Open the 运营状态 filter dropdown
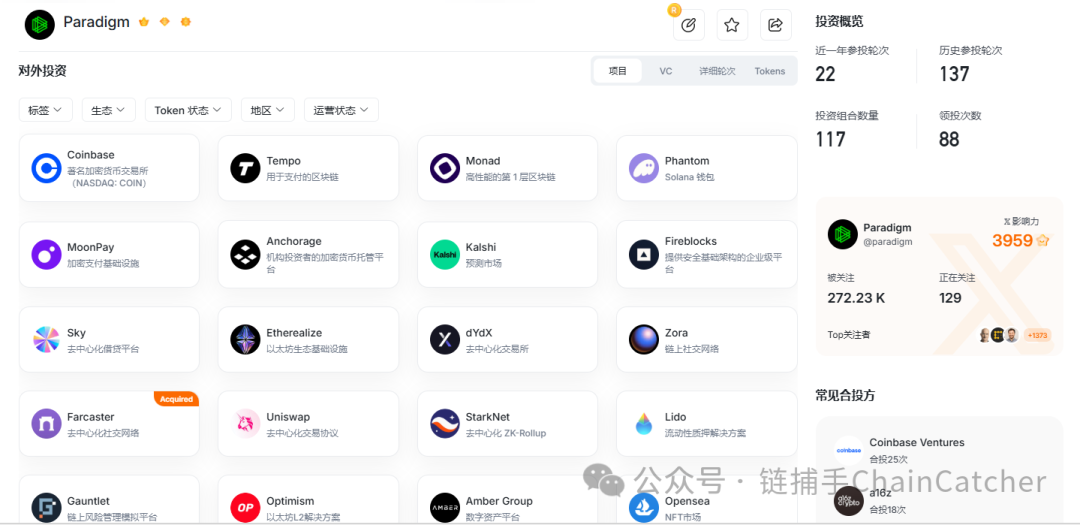Screen dimensions: 1080x525 (342, 110)
